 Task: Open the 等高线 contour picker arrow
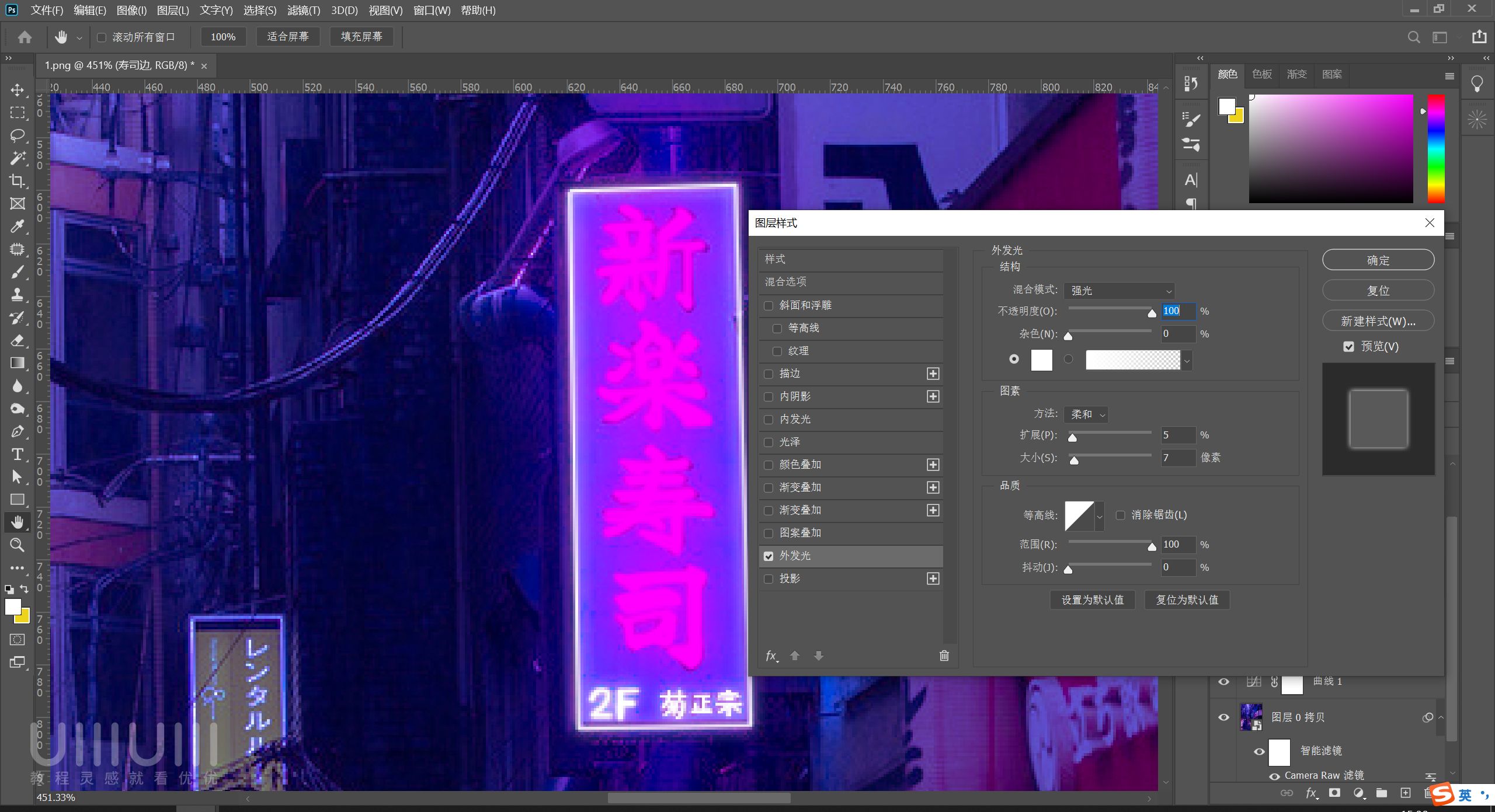point(1100,517)
